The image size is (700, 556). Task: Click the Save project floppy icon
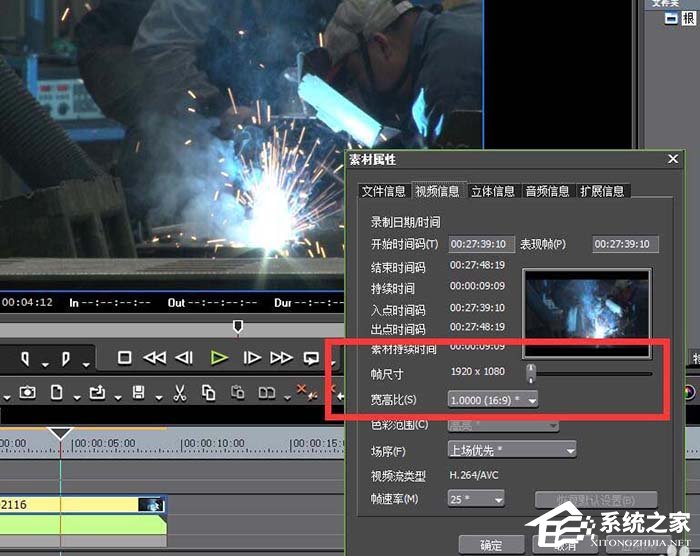(139, 391)
